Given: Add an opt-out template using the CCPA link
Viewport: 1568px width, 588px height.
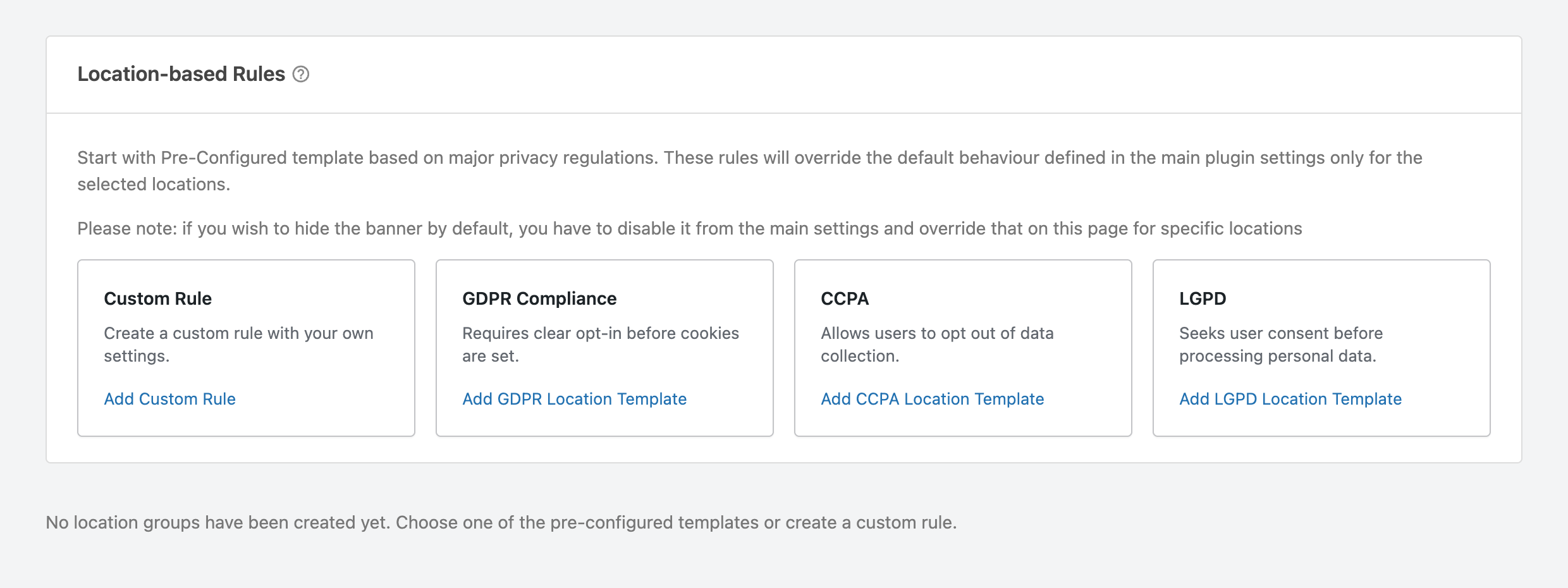Looking at the screenshot, I should [x=933, y=399].
